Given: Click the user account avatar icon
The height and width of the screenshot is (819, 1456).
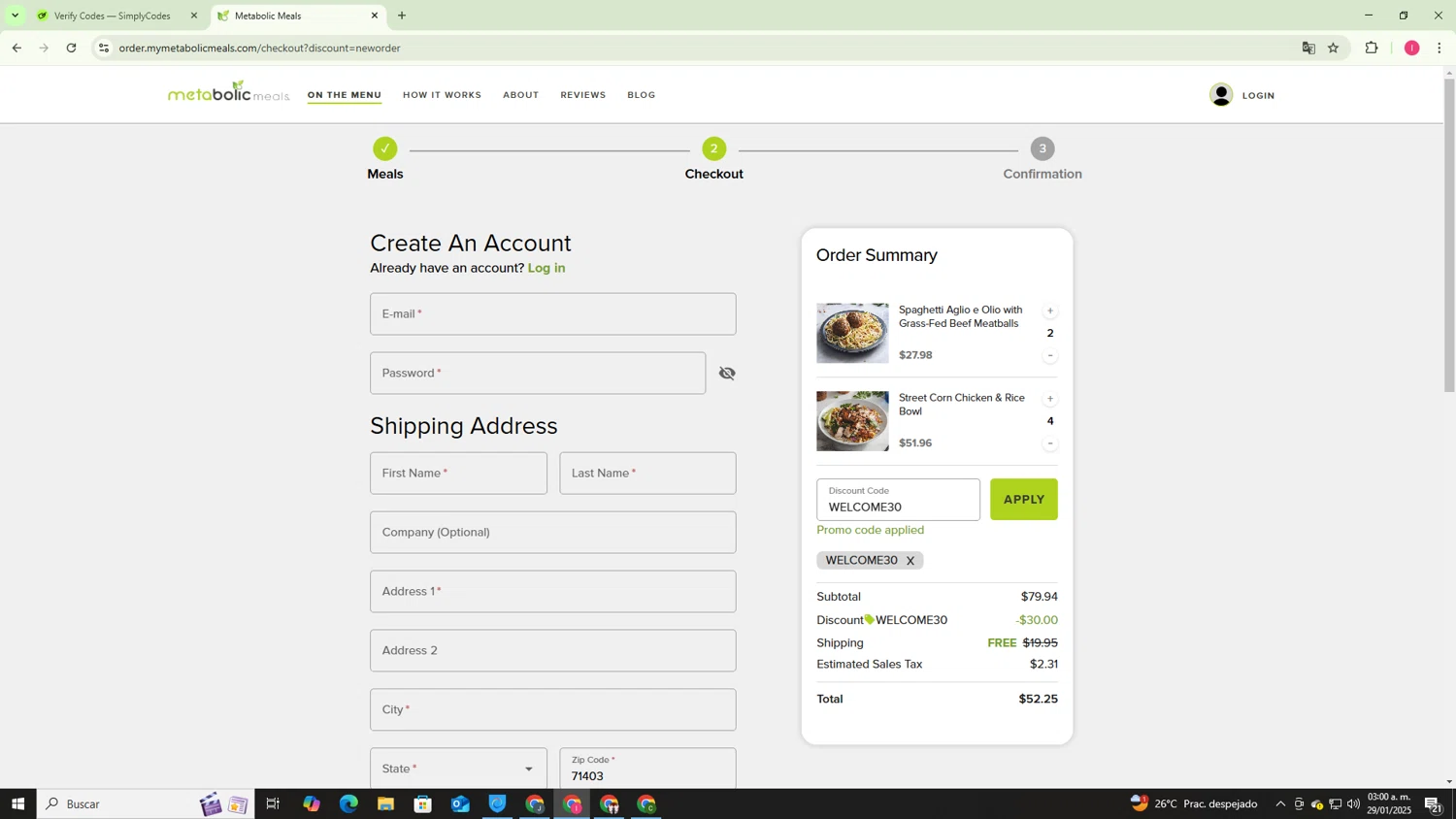Looking at the screenshot, I should point(1221,95).
